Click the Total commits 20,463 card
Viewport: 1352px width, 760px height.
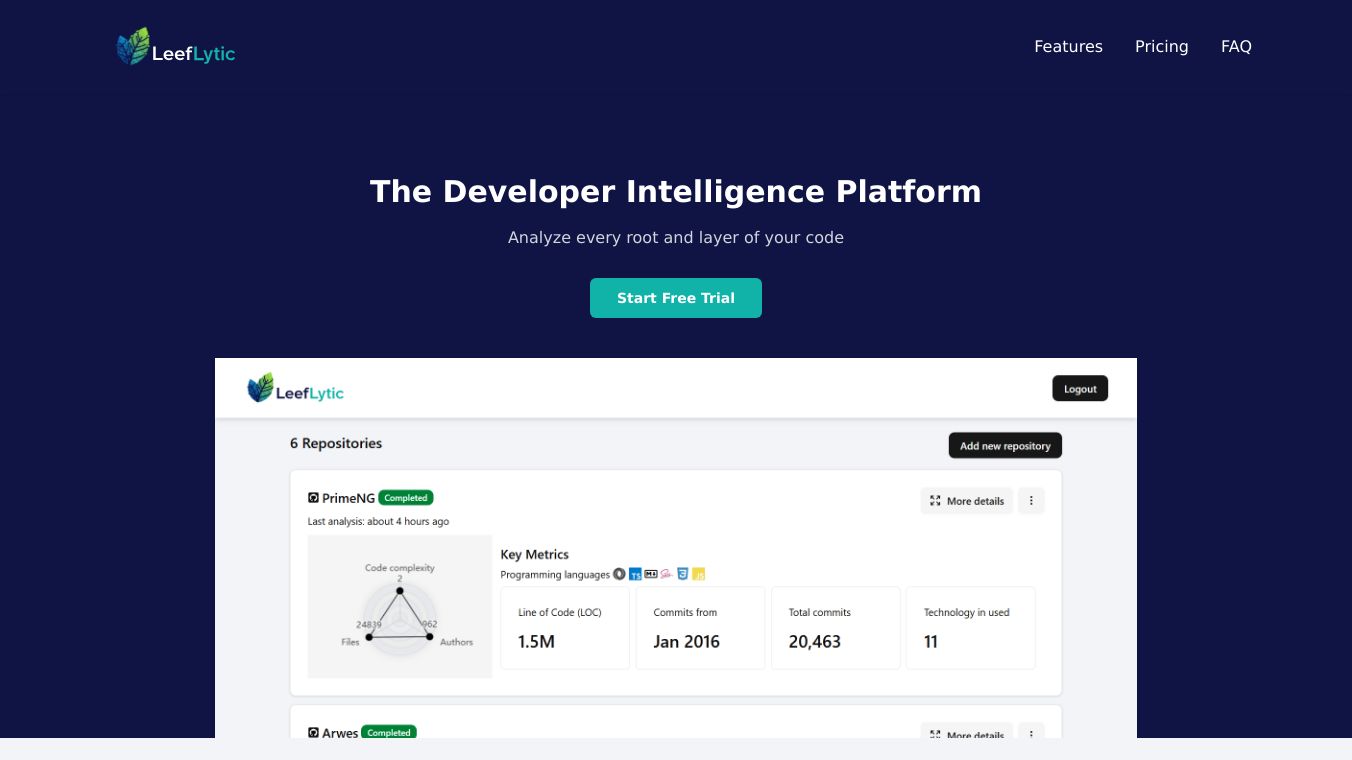pos(836,628)
